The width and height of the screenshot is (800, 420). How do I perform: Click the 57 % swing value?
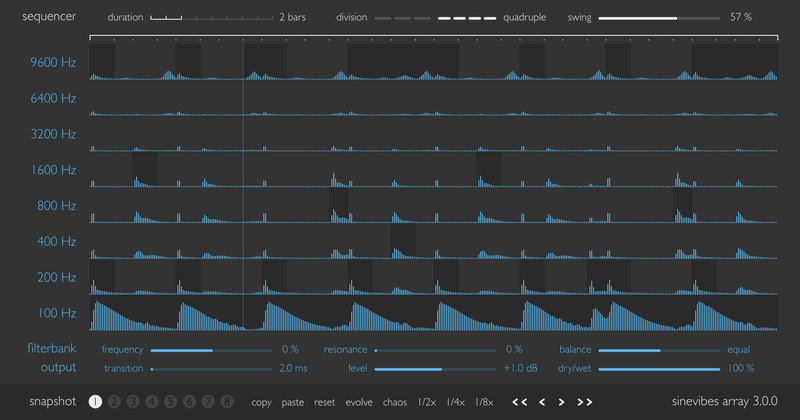coord(741,17)
